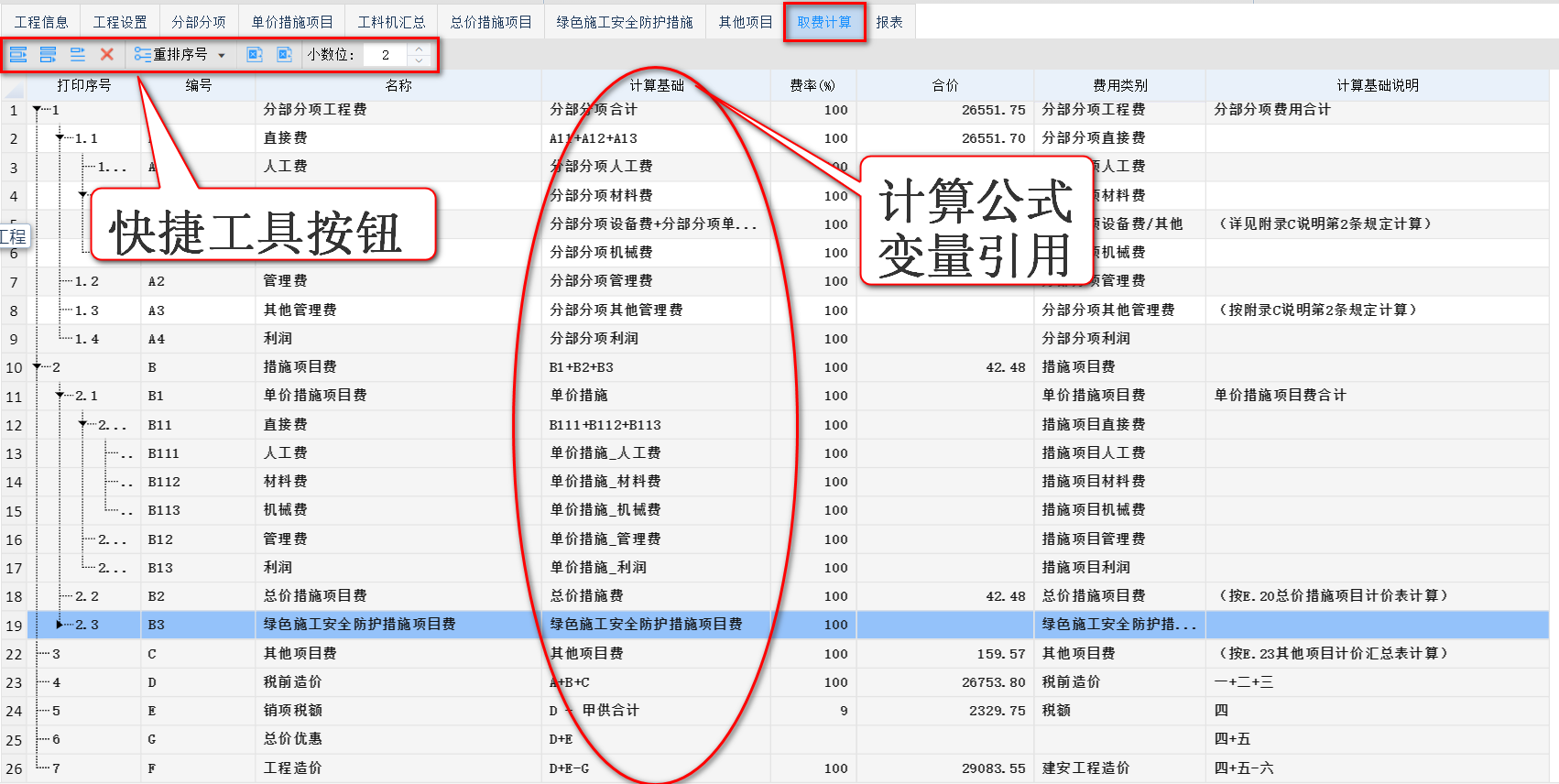Open the 重排序号 dropdown arrow

tap(222, 56)
